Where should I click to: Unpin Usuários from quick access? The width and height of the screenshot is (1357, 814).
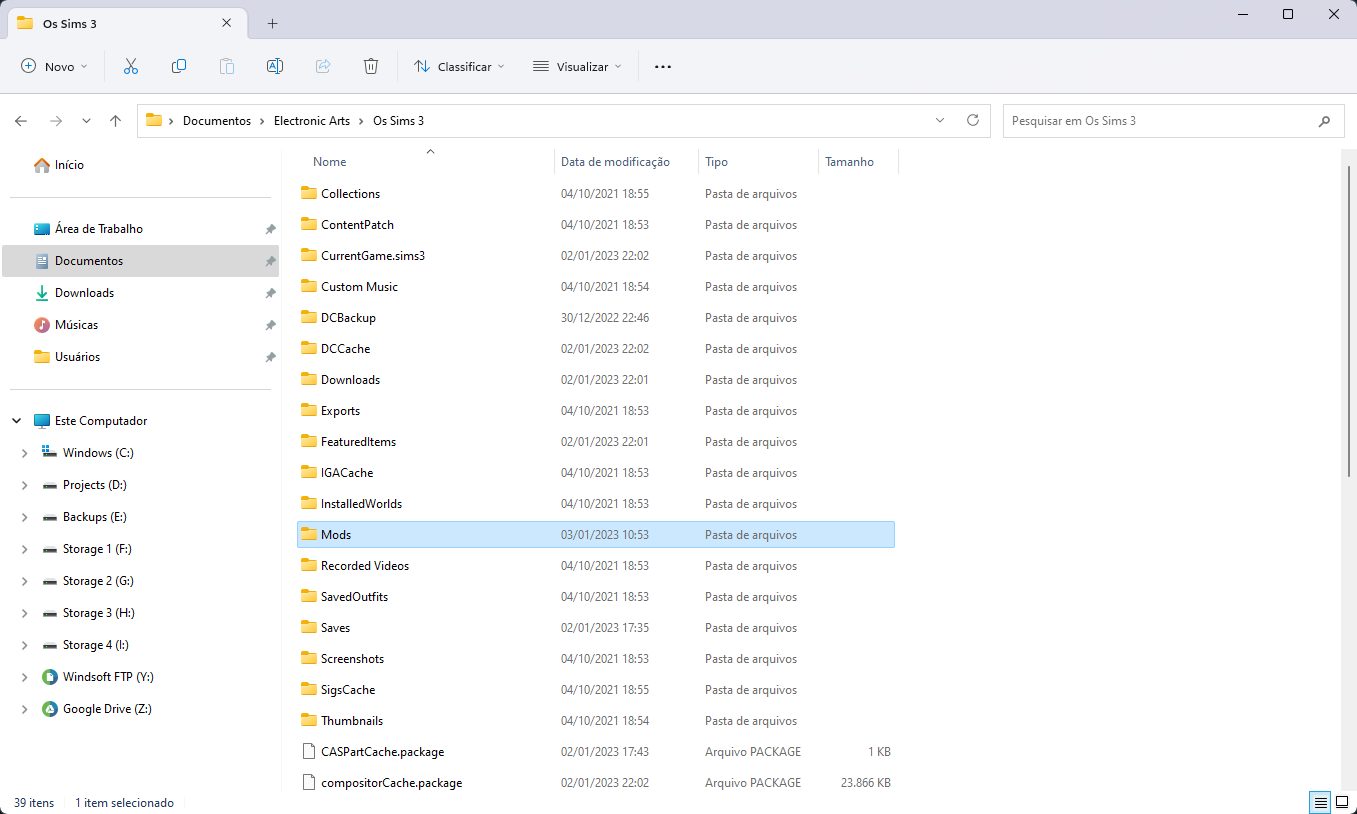tap(270, 357)
